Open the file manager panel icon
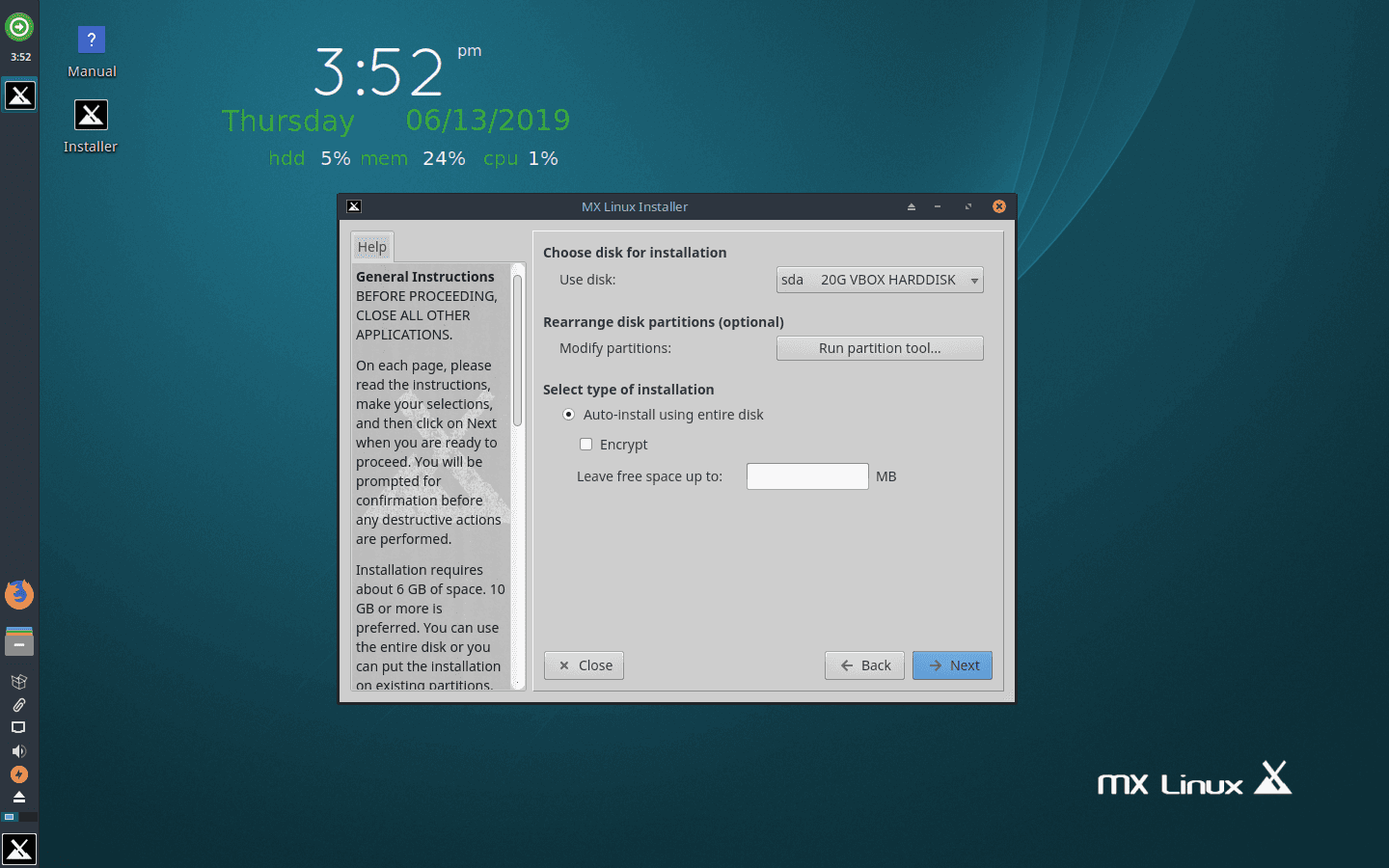This screenshot has height=868, width=1389. pyautogui.click(x=19, y=641)
